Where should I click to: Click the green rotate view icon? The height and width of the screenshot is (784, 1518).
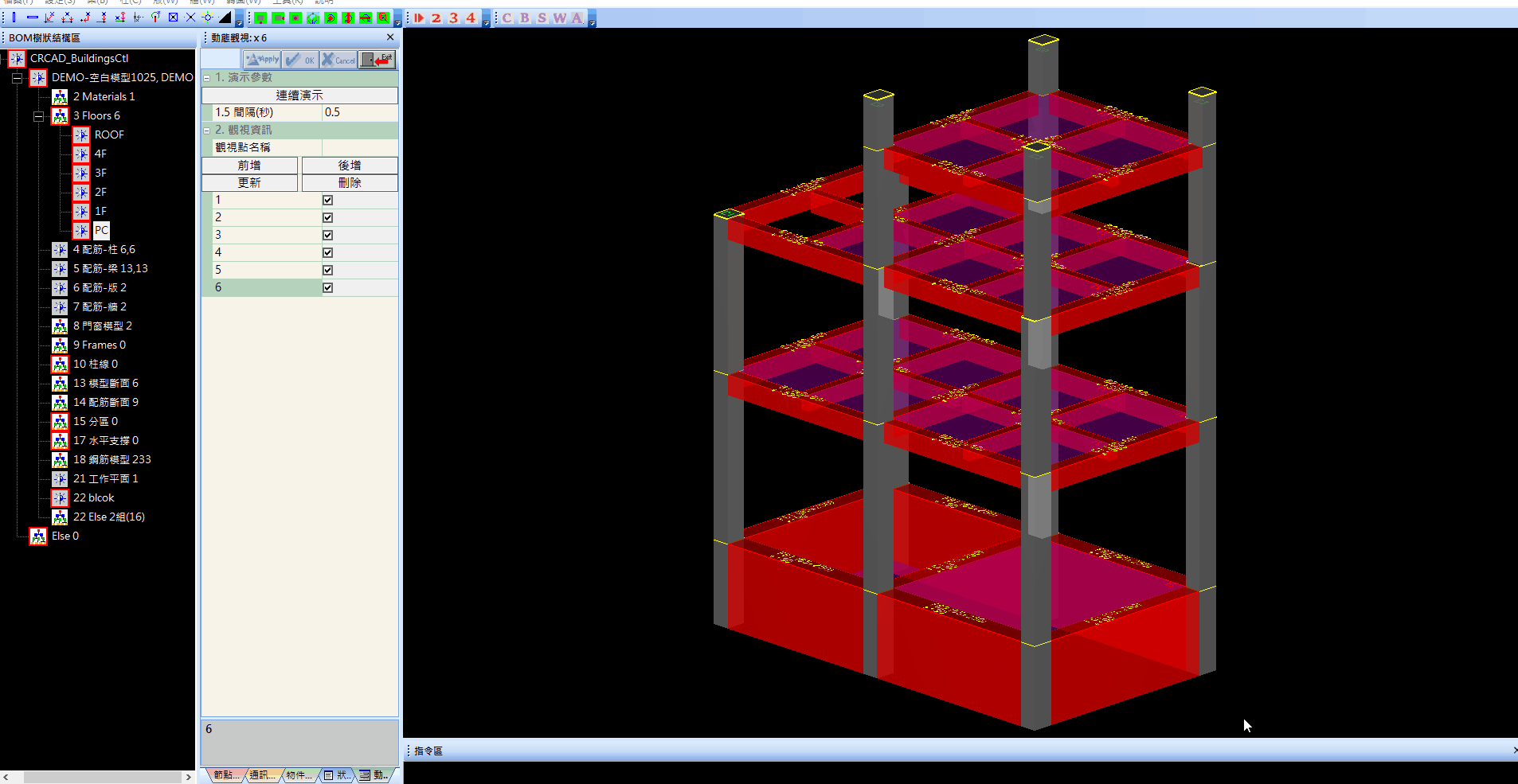pyautogui.click(x=313, y=18)
